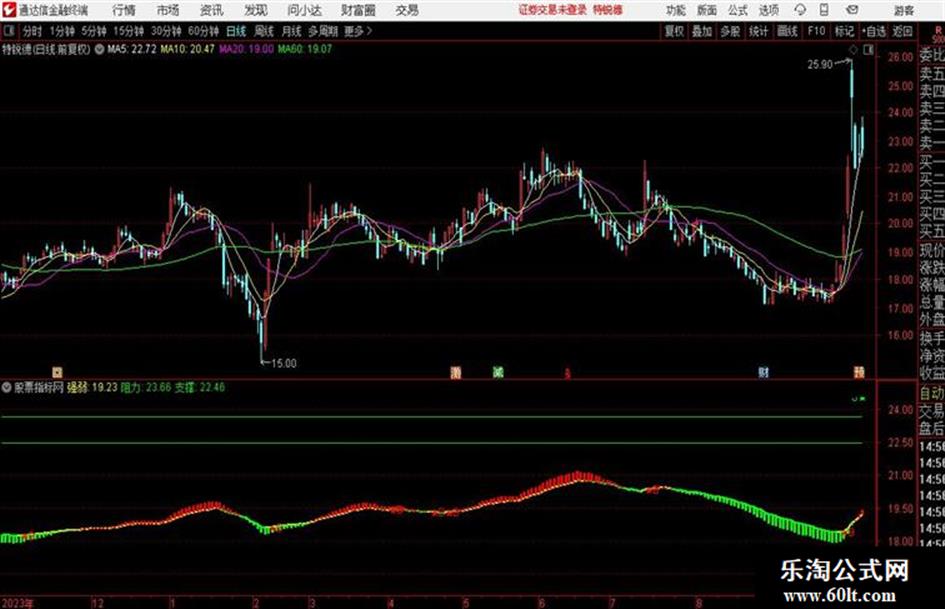Click the round settings icon beside 特锐德 title

click(x=99, y=49)
